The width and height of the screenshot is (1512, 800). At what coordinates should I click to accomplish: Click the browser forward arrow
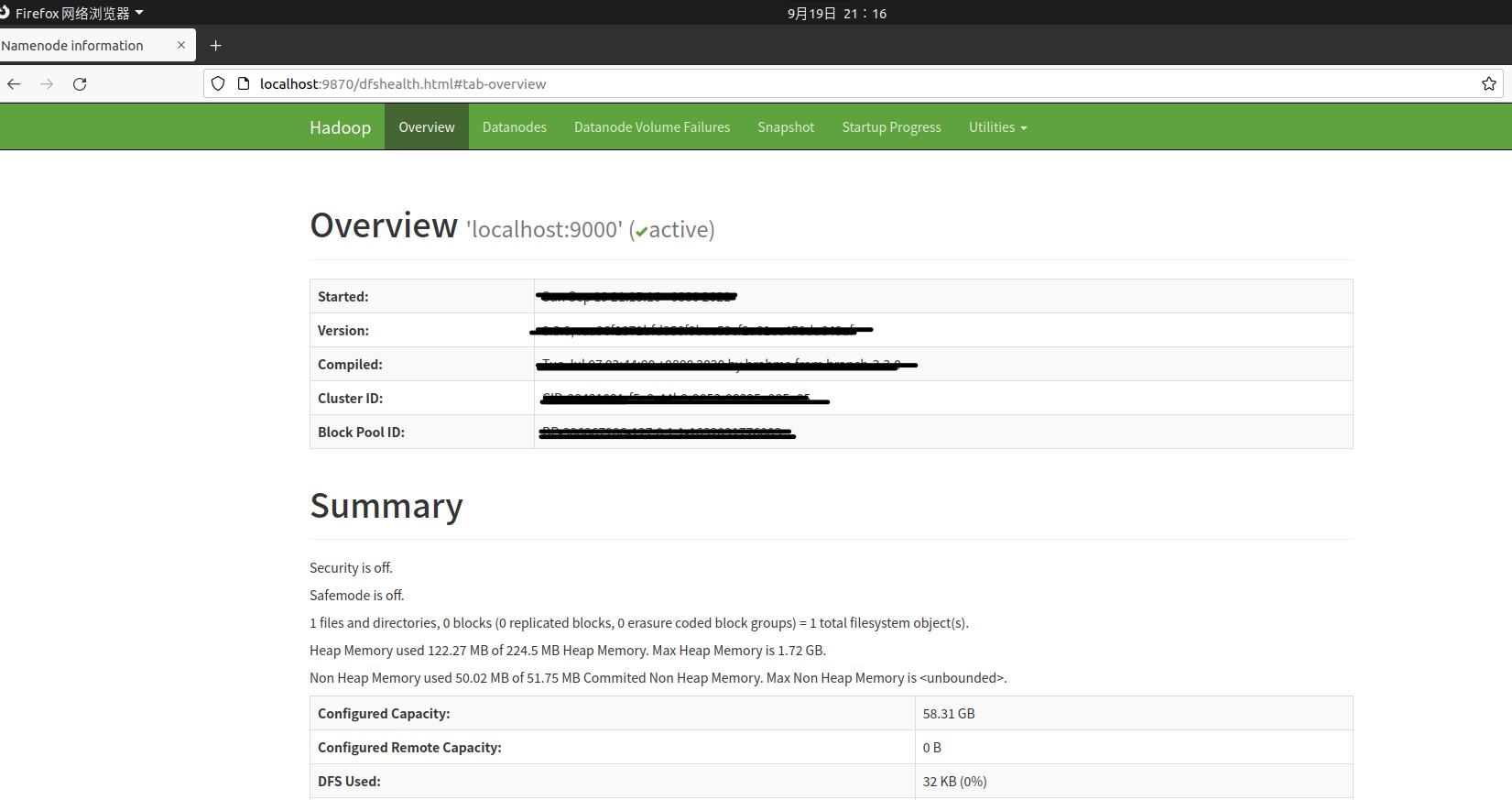(x=47, y=83)
